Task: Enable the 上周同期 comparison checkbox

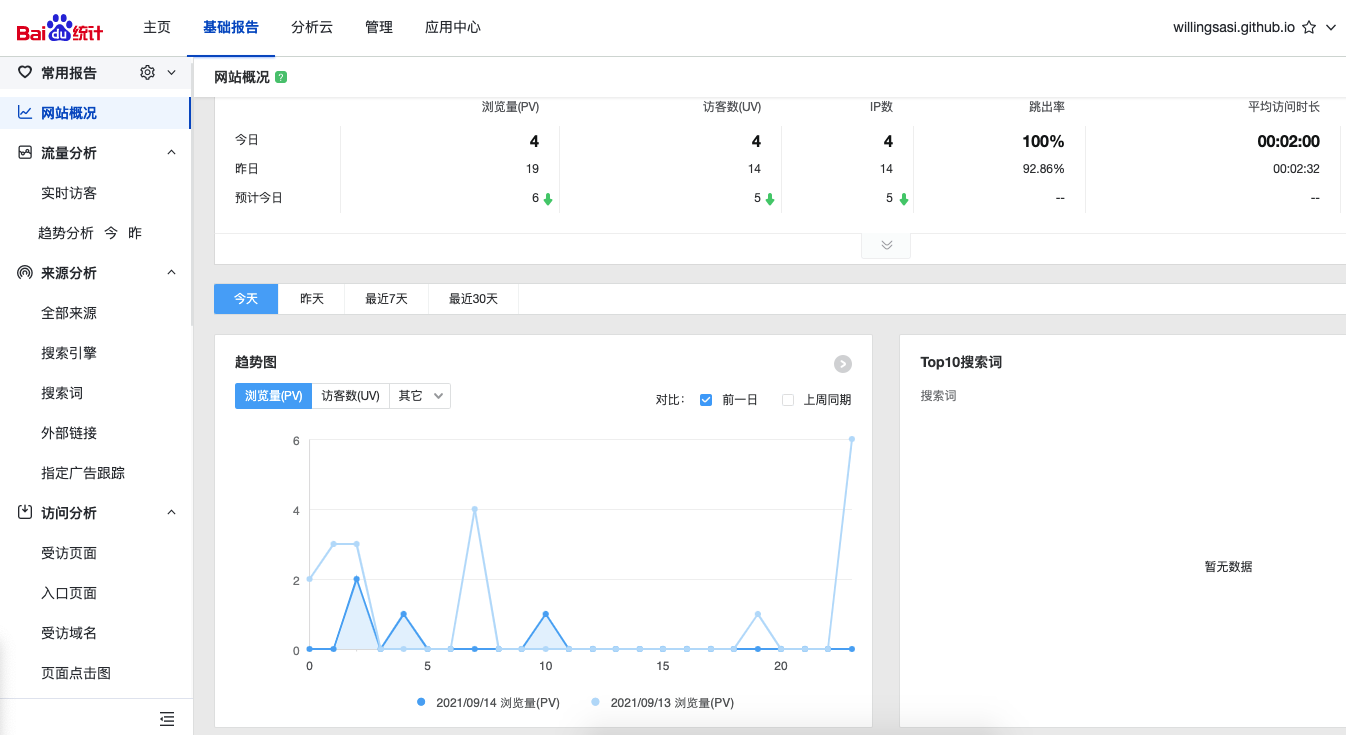Action: 788,400
